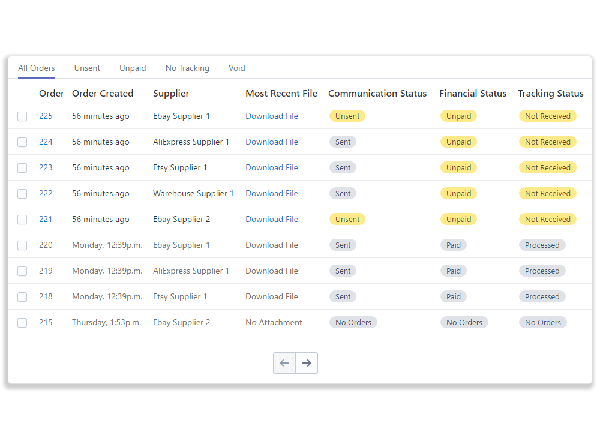Click Not Received badge on order 222
Image resolution: width=600 pixels, height=438 pixels.
point(548,193)
